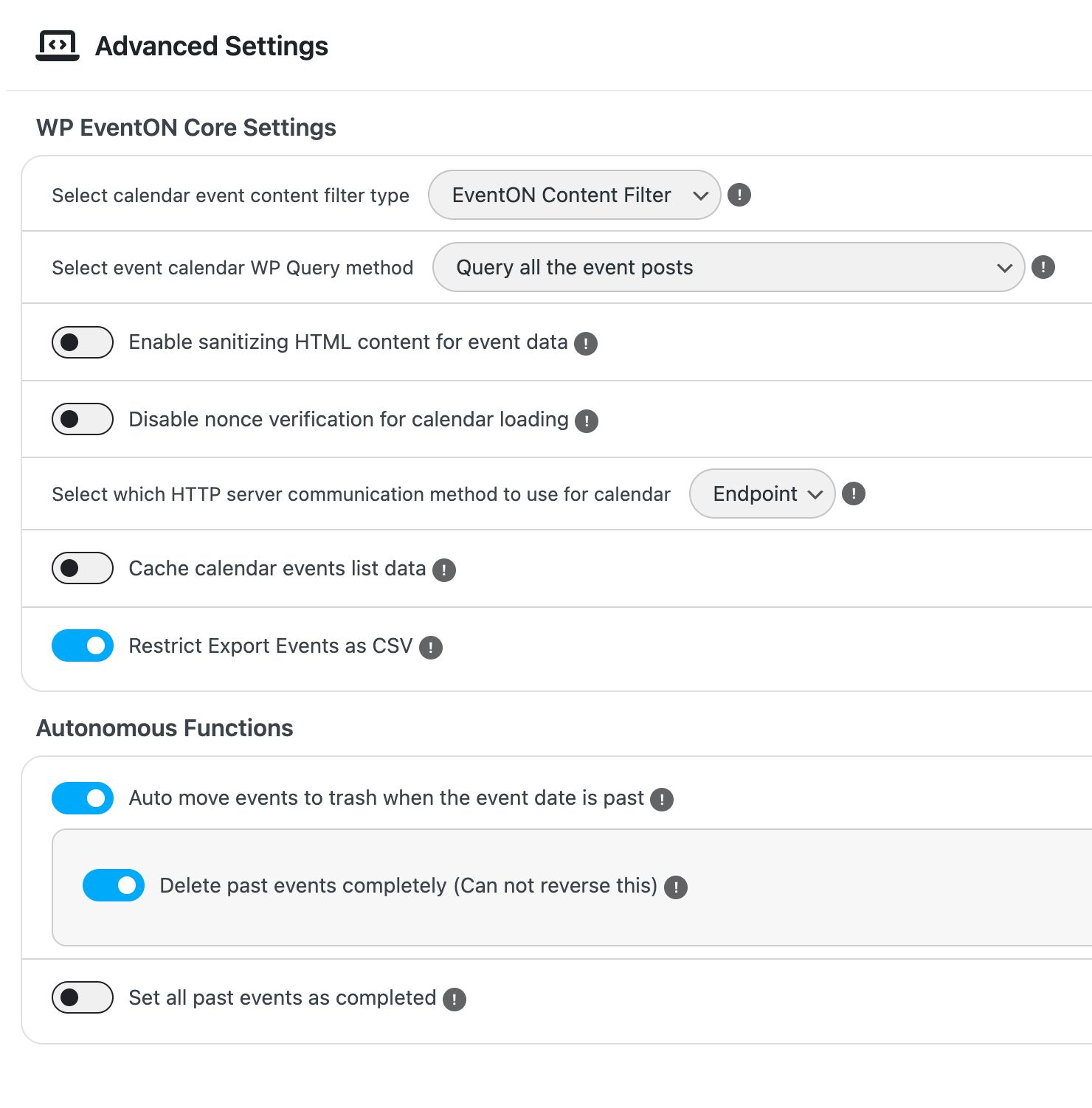
Task: Expand Query all the event posts dropdown
Action: coord(728,267)
